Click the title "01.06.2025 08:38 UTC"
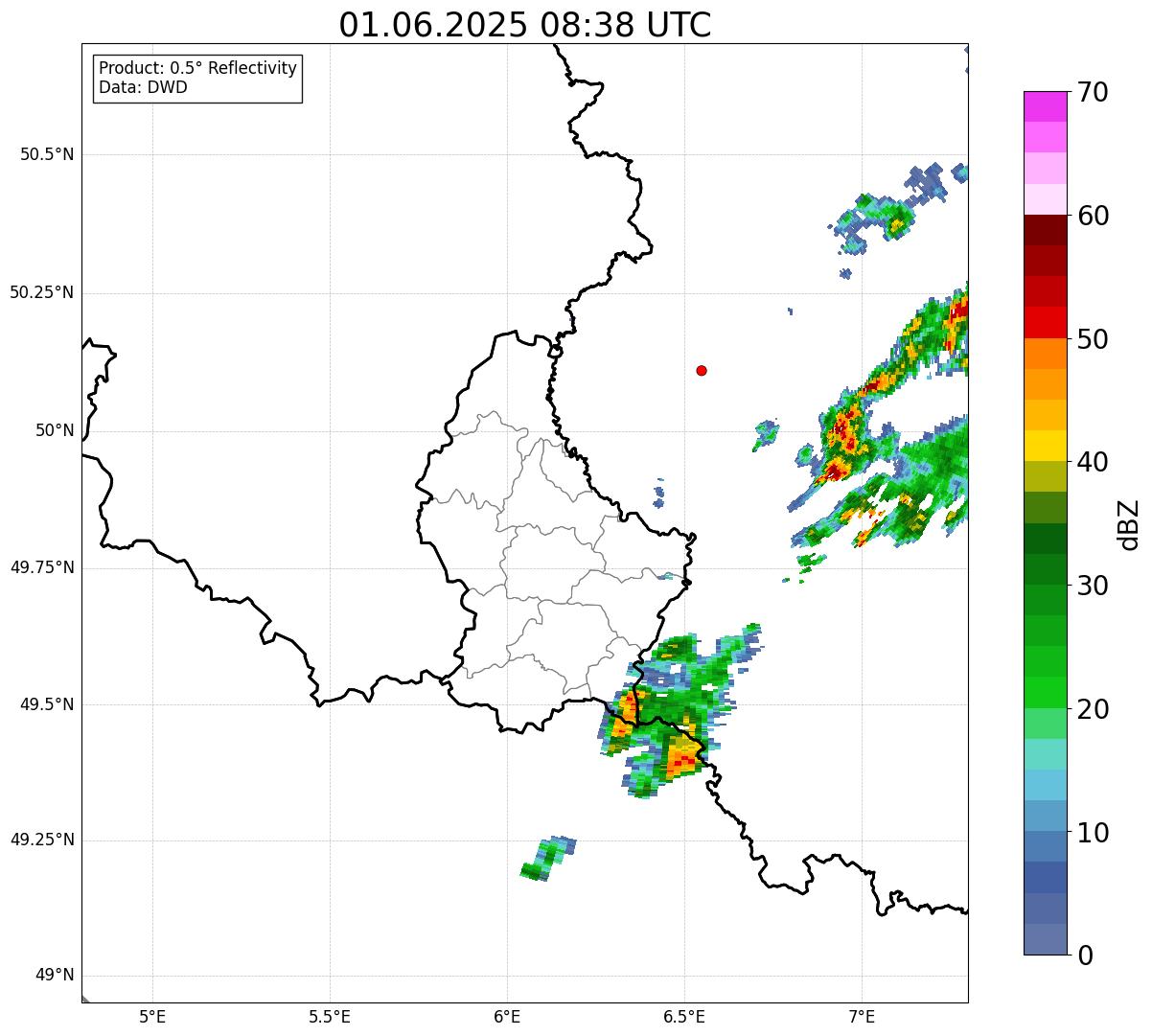 (x=525, y=25)
